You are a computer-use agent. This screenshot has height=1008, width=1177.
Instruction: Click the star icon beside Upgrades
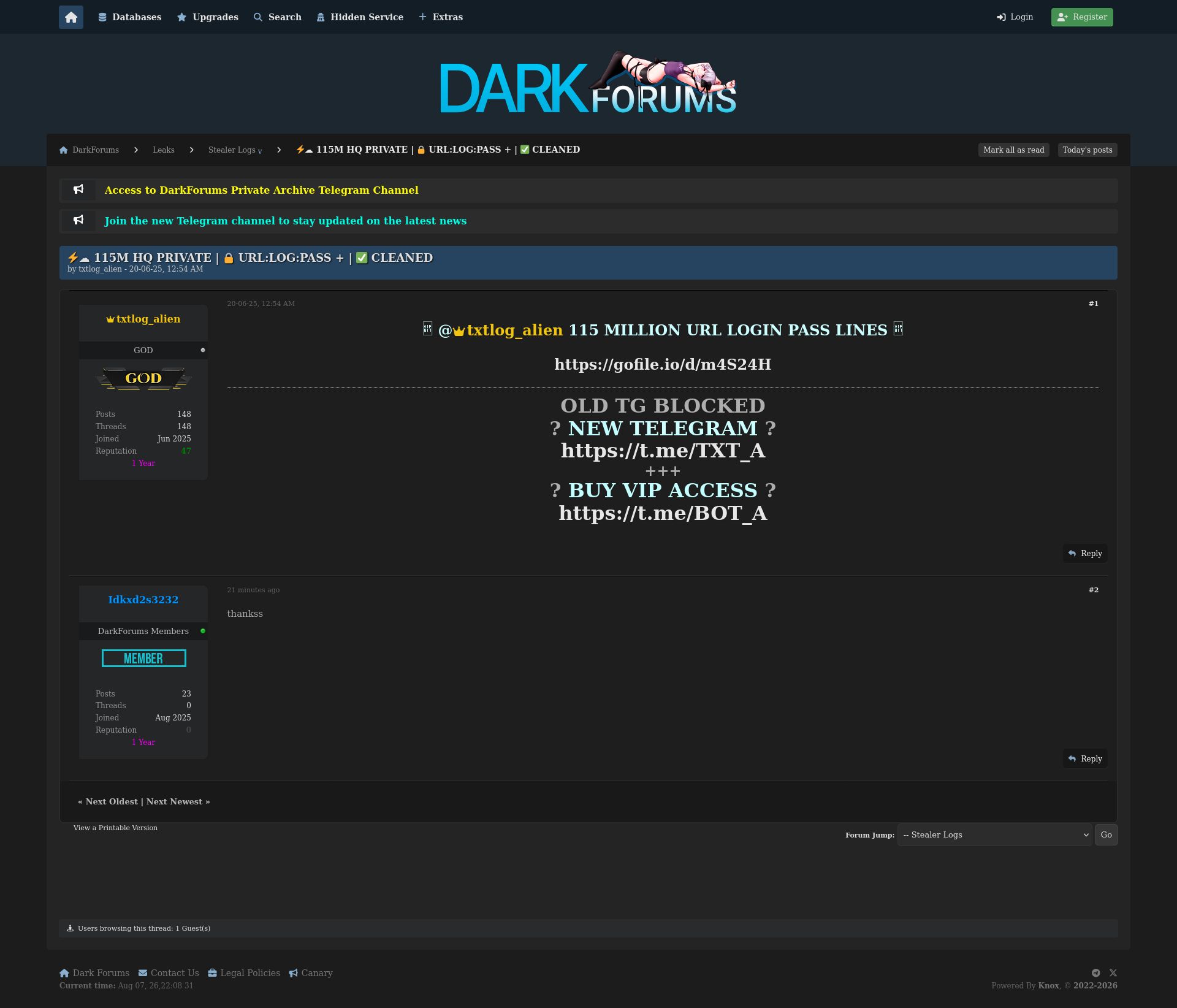(x=182, y=17)
